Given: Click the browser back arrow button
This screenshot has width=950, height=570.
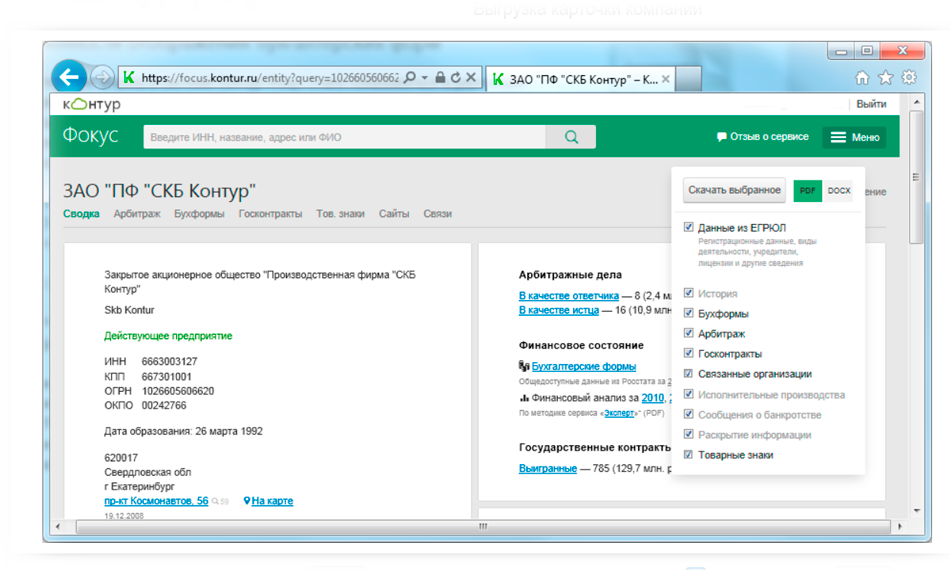Looking at the screenshot, I should pos(69,77).
